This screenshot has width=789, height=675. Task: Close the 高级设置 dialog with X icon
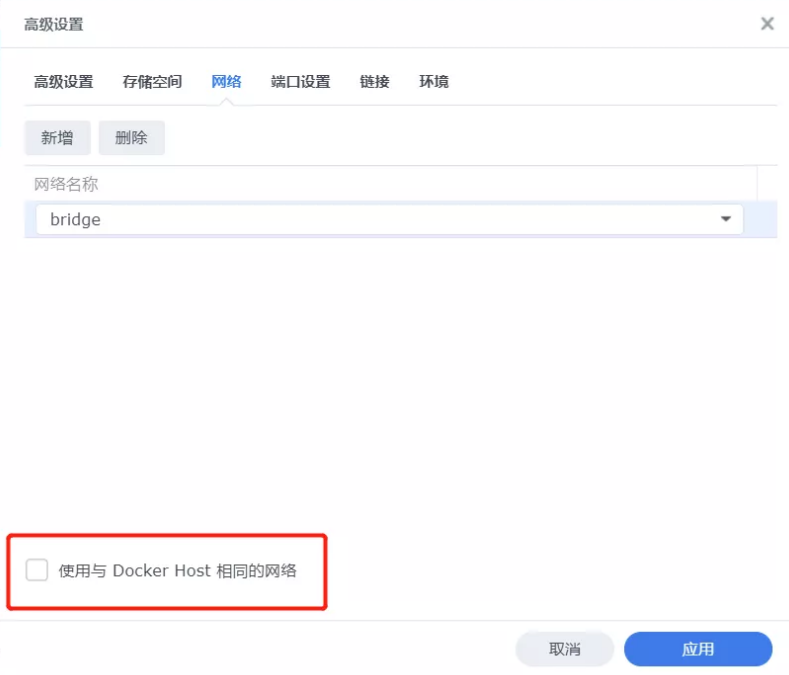click(767, 24)
